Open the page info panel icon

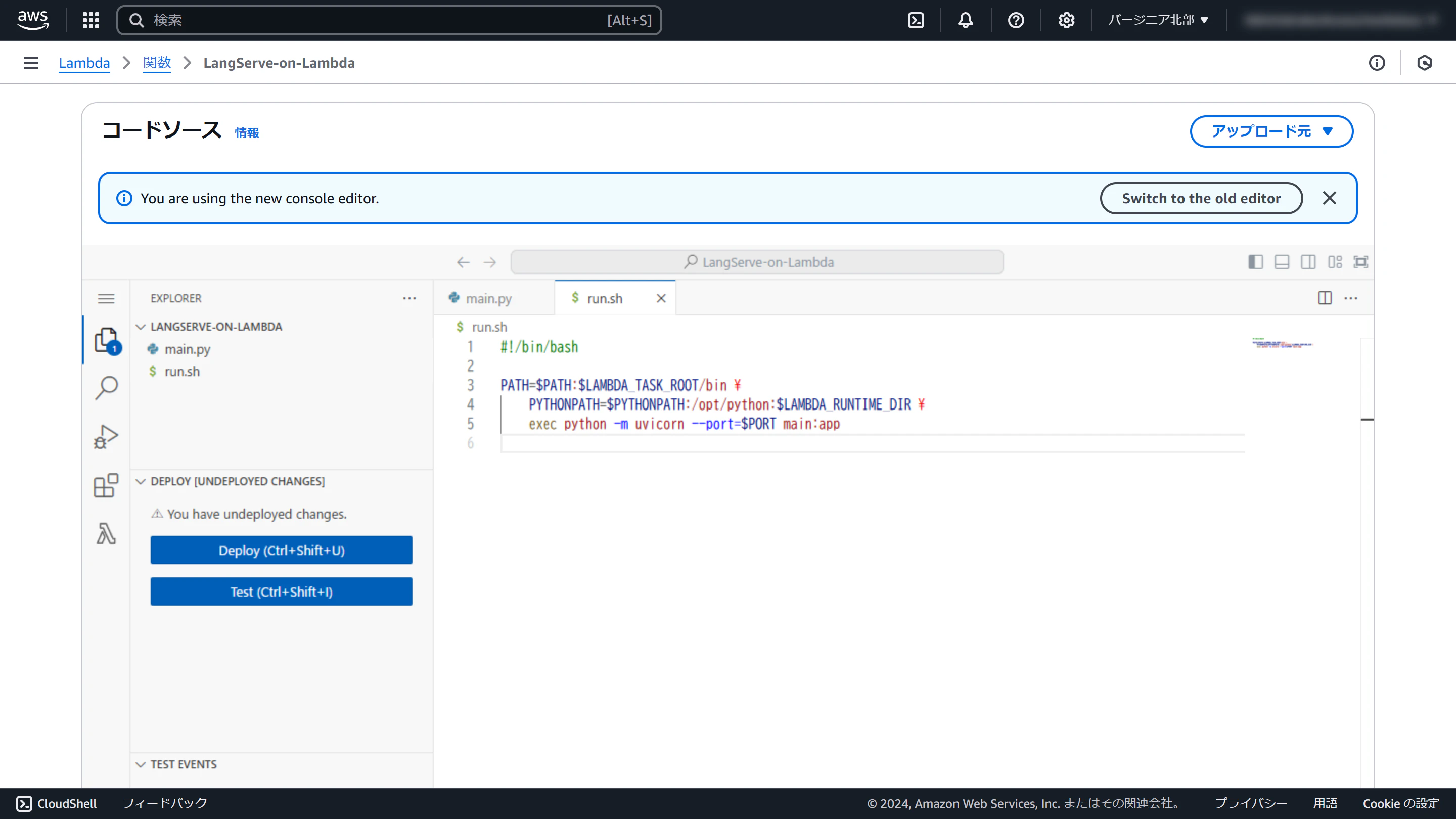tap(1377, 63)
